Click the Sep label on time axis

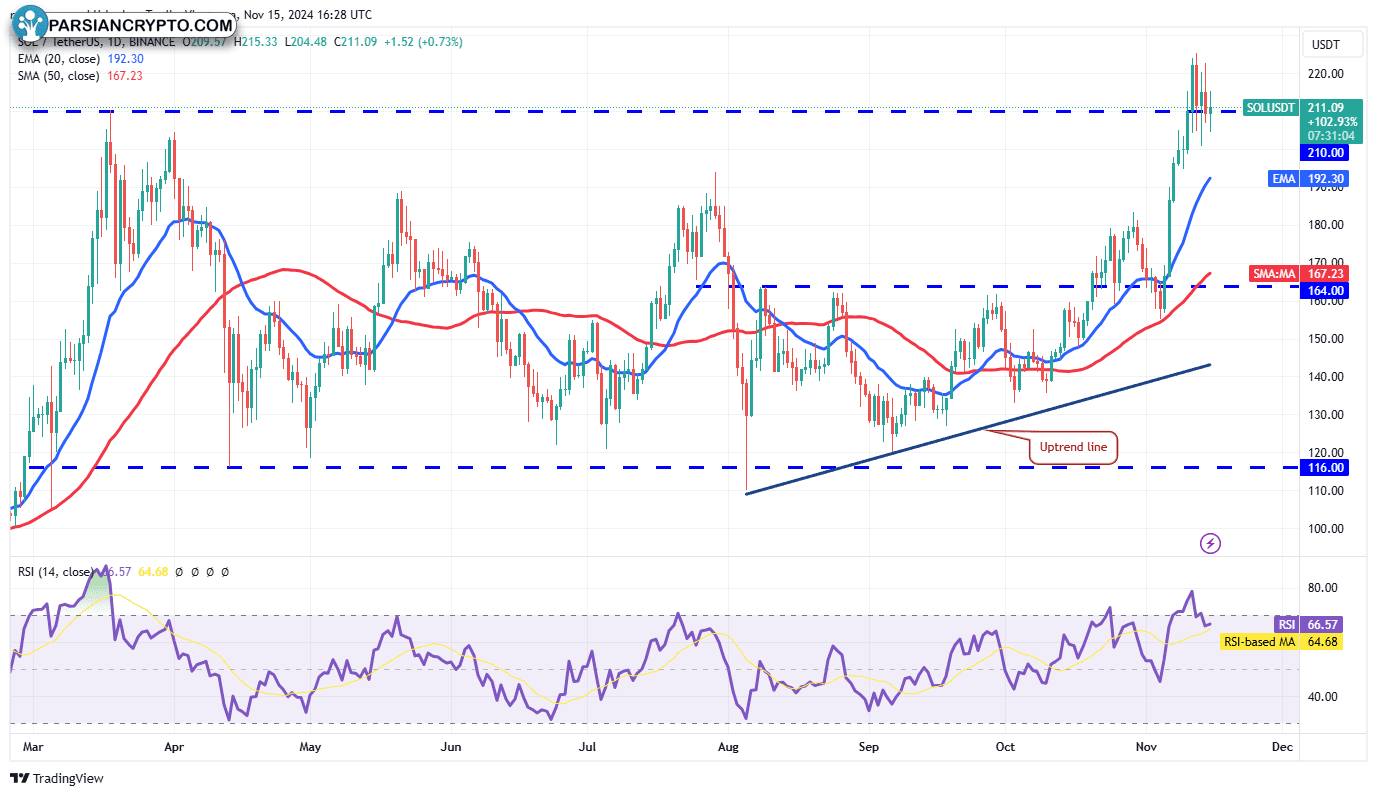tap(867, 747)
